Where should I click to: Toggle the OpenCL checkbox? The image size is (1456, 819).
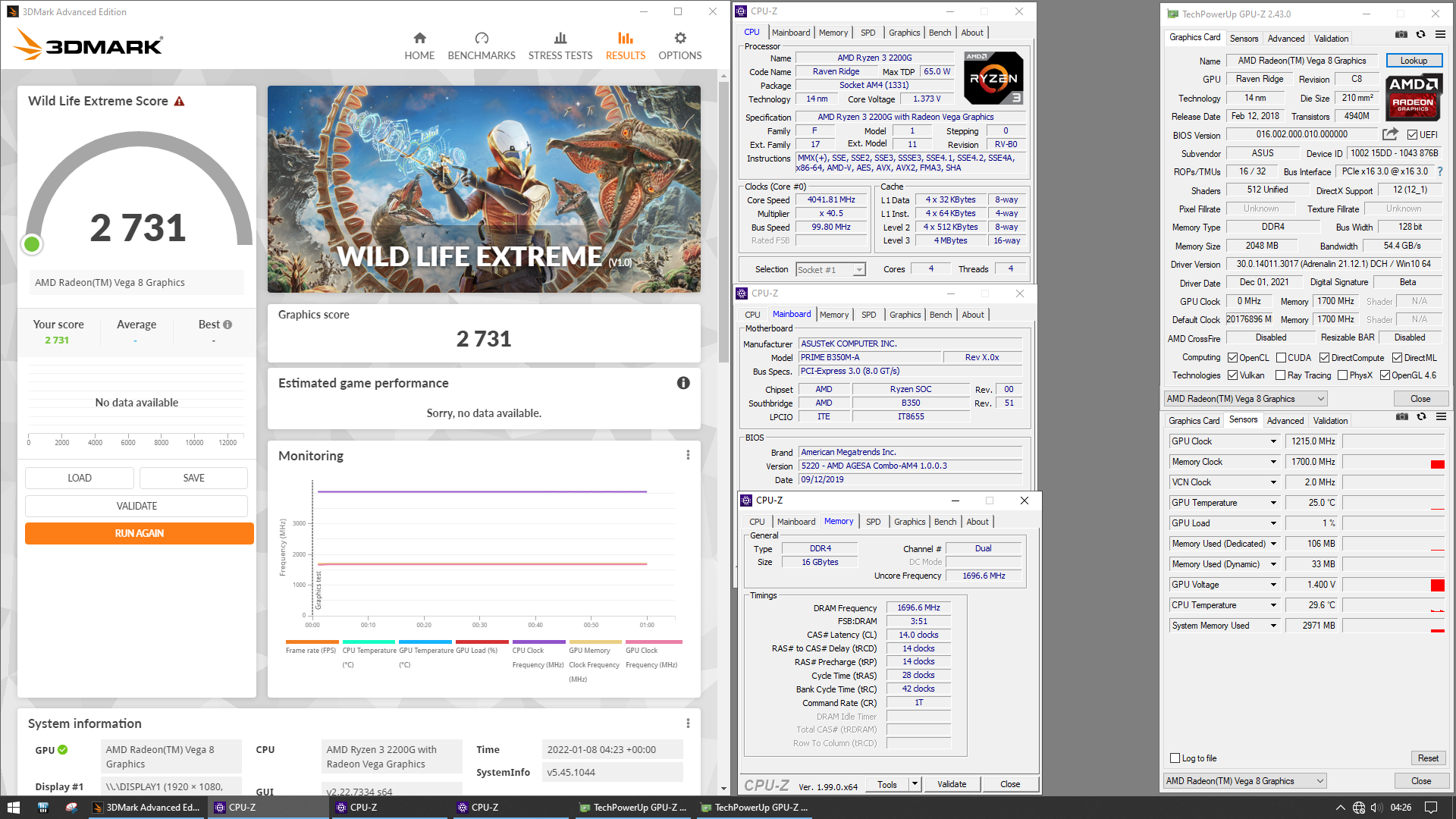pyautogui.click(x=1233, y=358)
